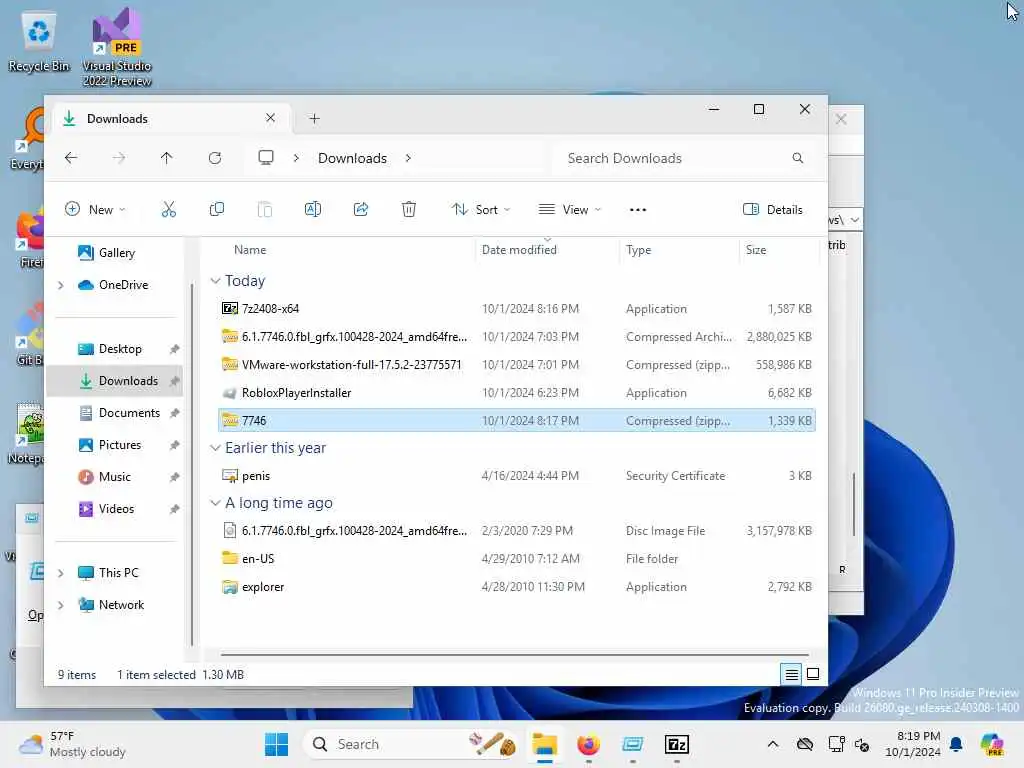
Task: Click the Delete trash can icon
Action: tap(409, 210)
